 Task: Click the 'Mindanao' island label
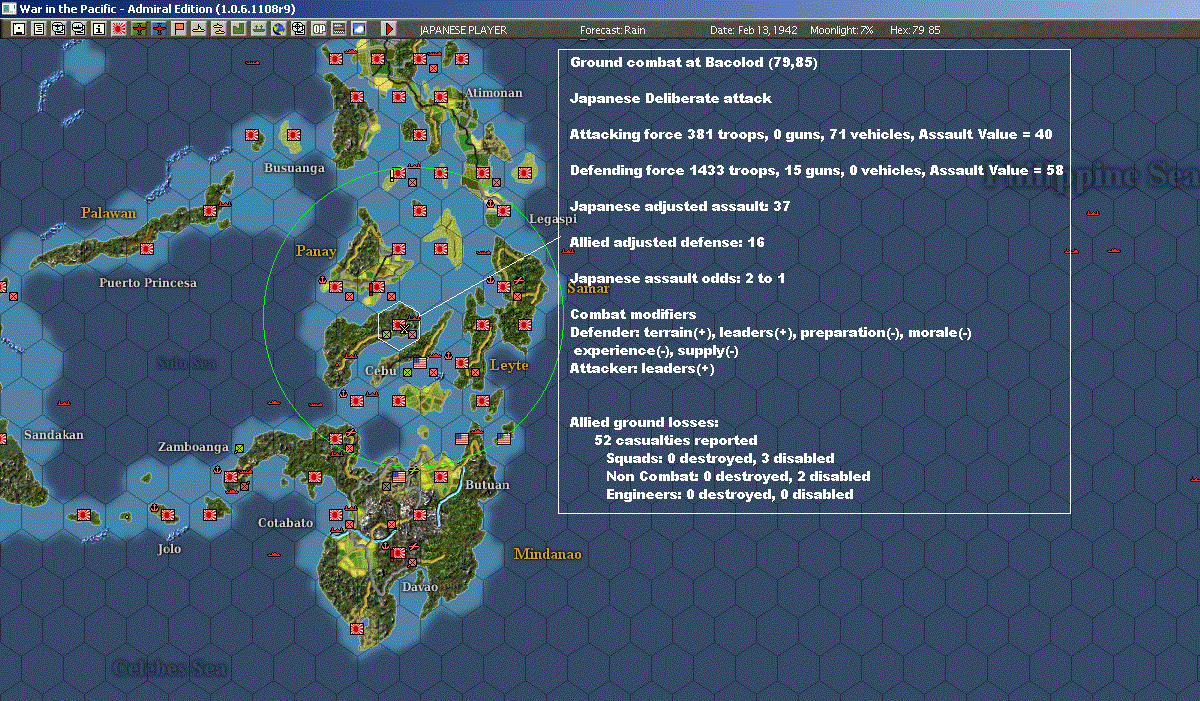(x=547, y=554)
